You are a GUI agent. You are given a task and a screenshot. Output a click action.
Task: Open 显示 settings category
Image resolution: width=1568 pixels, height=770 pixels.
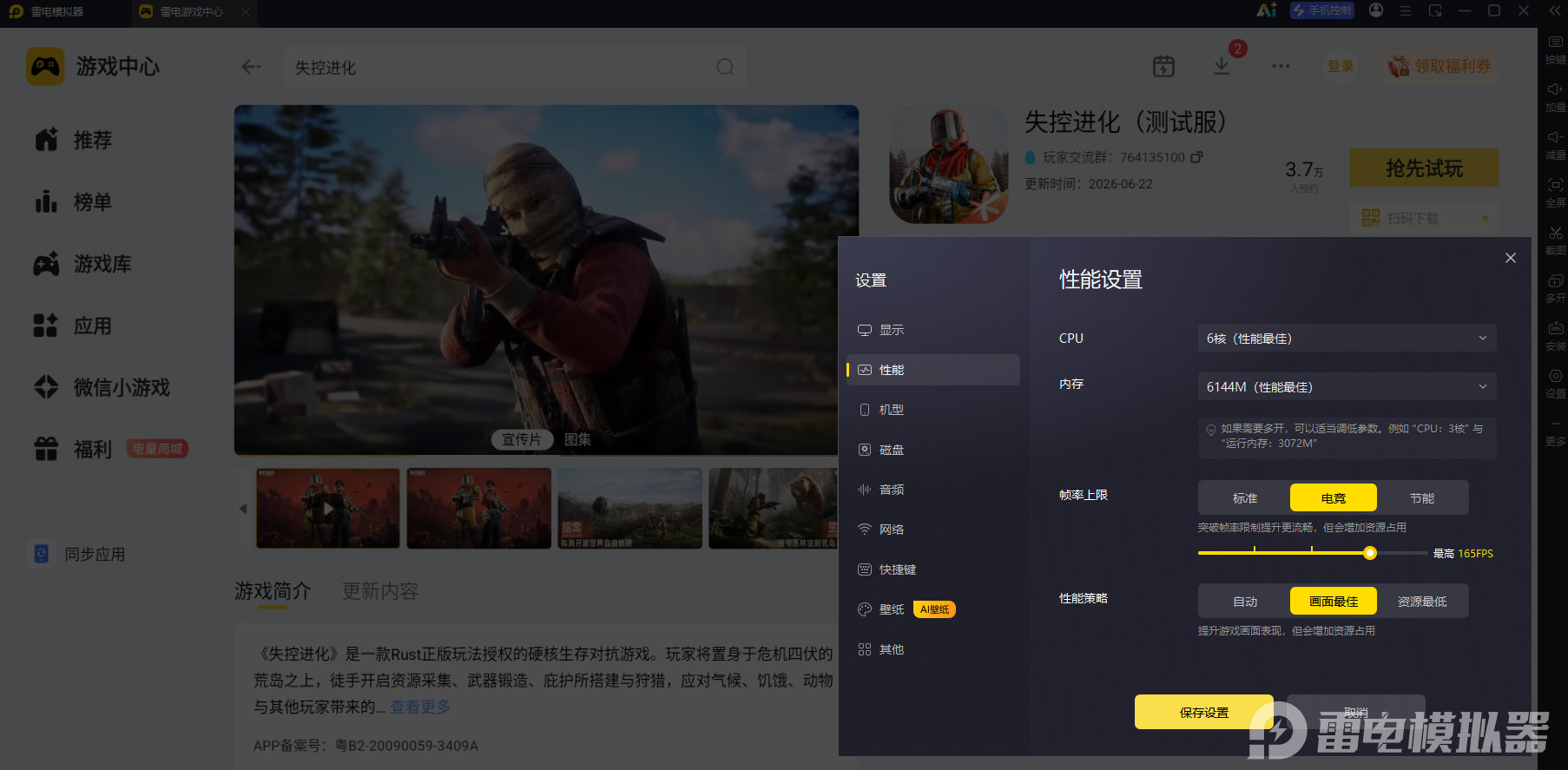(932, 330)
